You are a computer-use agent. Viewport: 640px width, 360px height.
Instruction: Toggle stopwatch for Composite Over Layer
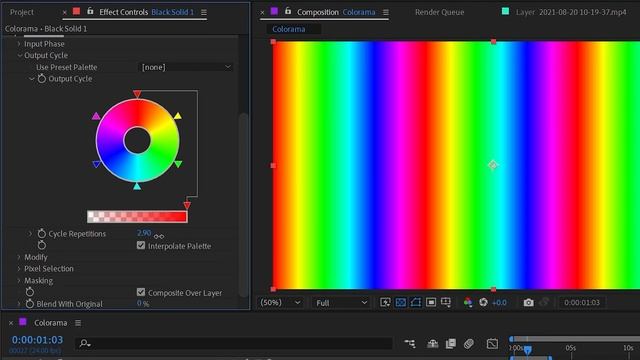(x=29, y=292)
